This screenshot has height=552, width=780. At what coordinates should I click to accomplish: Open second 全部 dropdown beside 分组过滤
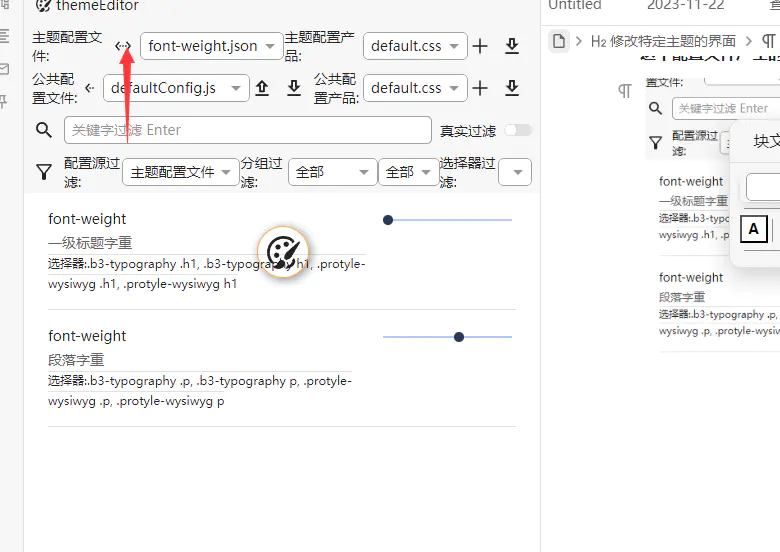(408, 172)
